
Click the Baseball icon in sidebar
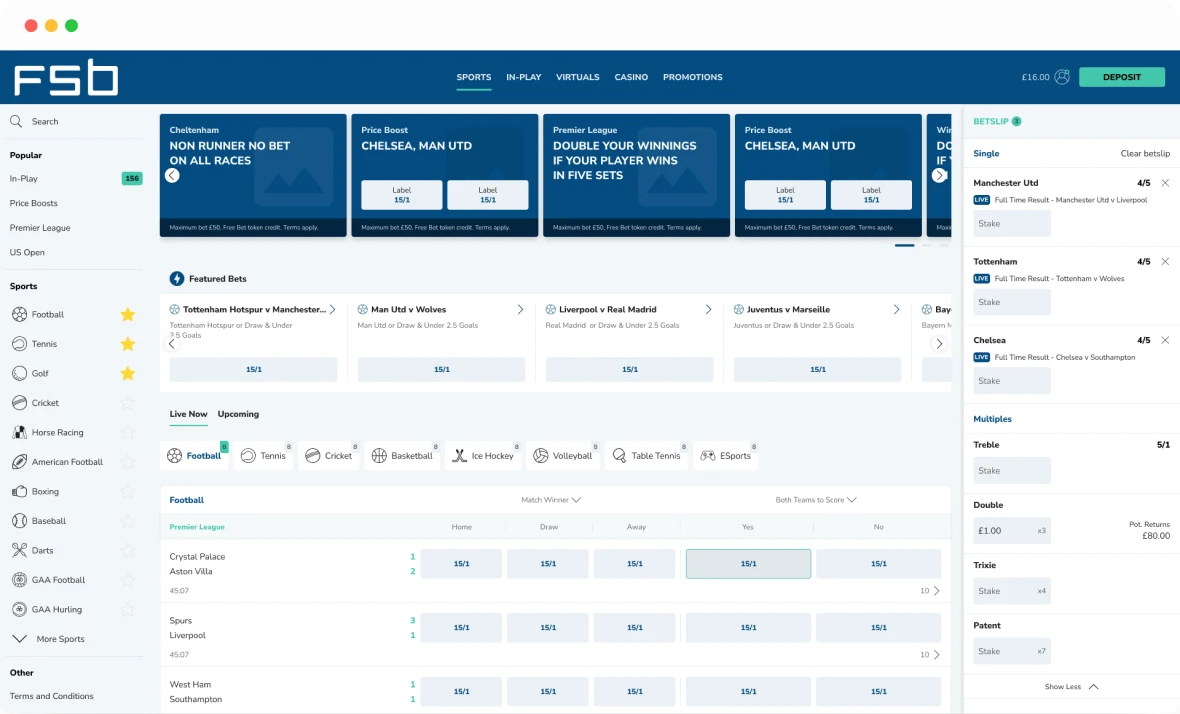(20, 521)
